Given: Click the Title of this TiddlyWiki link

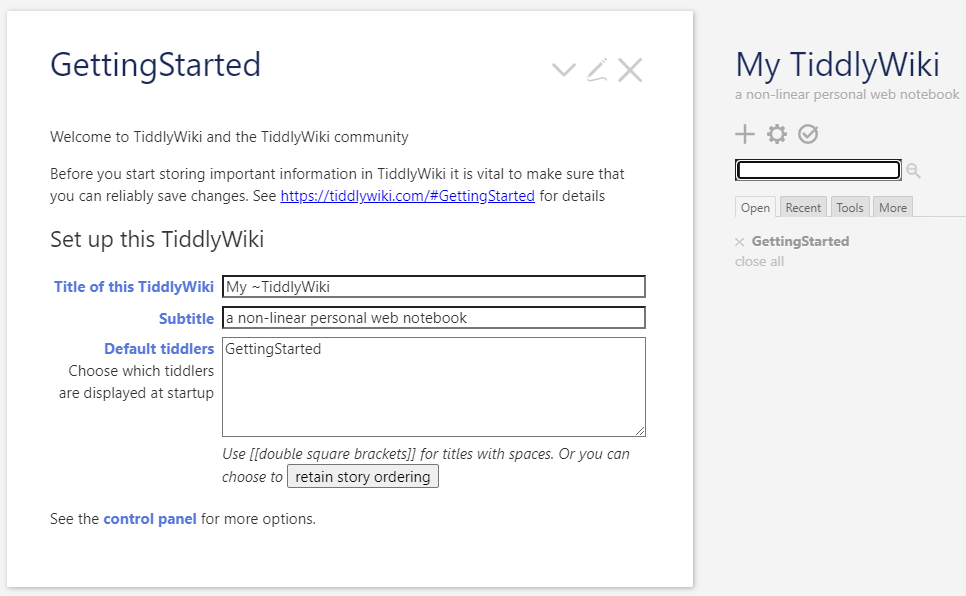Looking at the screenshot, I should click(134, 287).
